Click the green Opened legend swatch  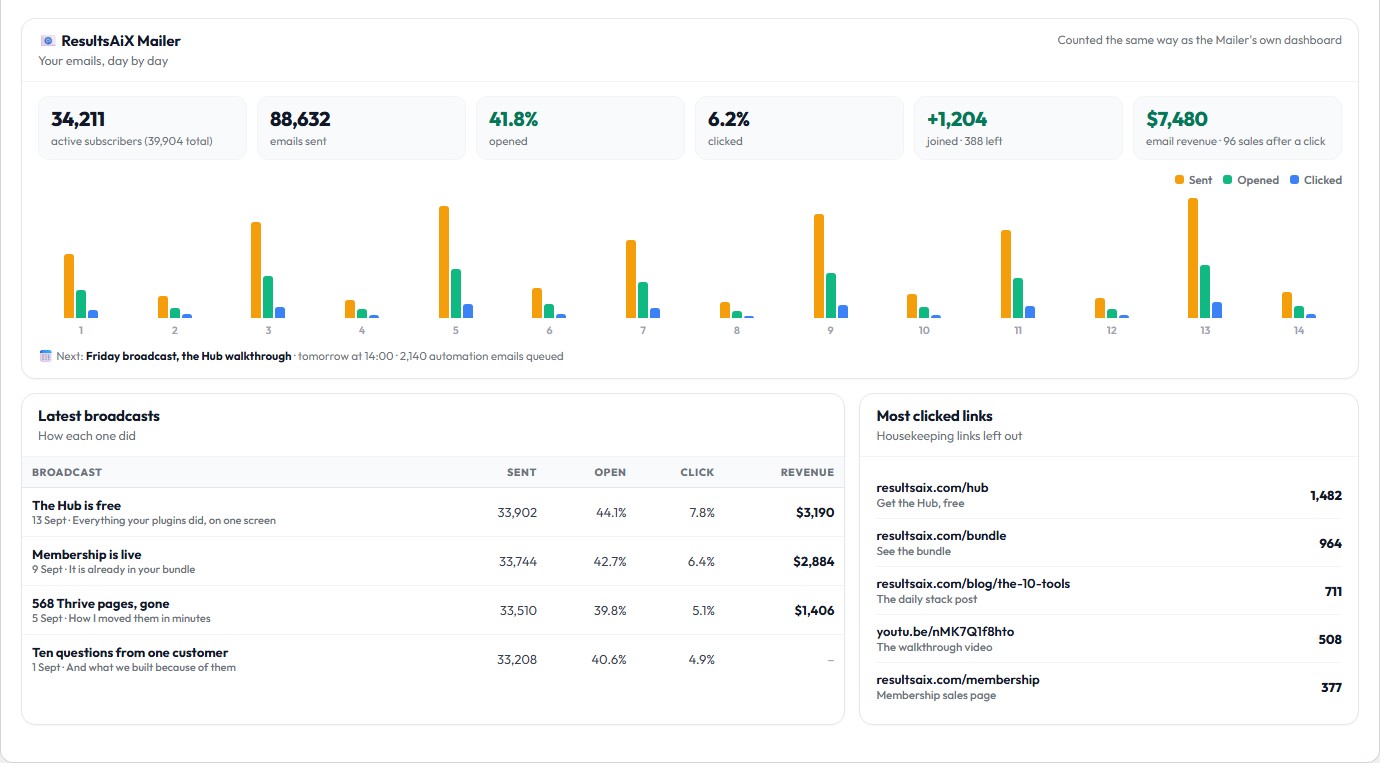click(1228, 180)
